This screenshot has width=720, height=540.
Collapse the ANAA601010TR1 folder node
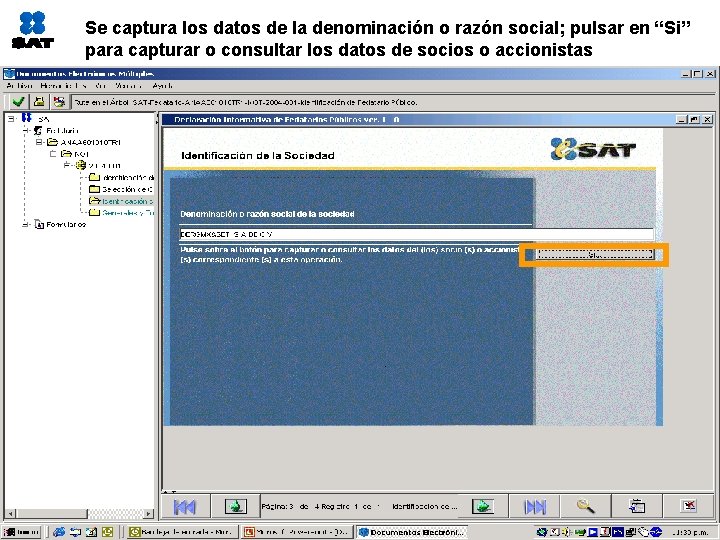pos(40,142)
